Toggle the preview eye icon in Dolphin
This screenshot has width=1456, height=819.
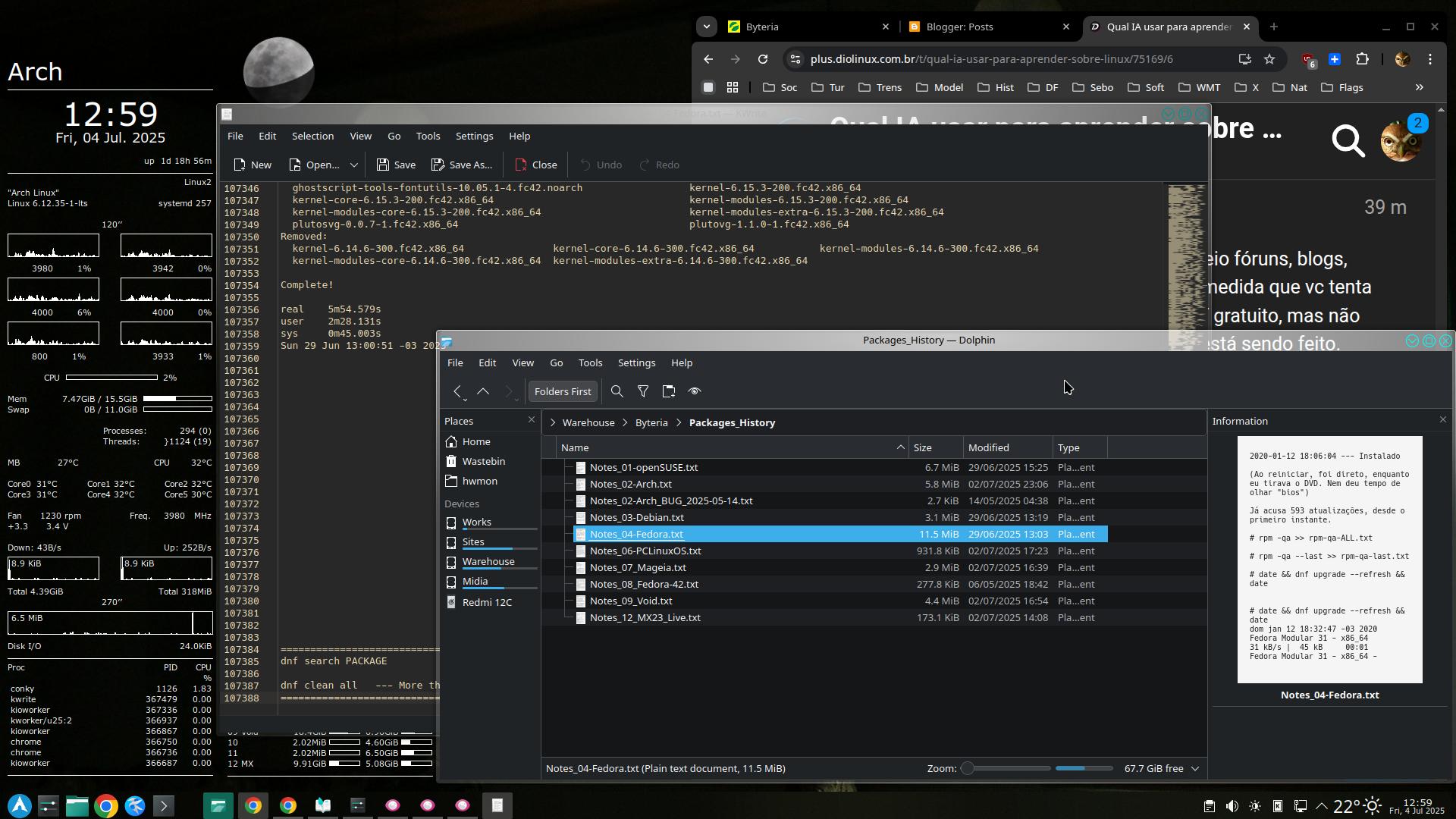[694, 391]
